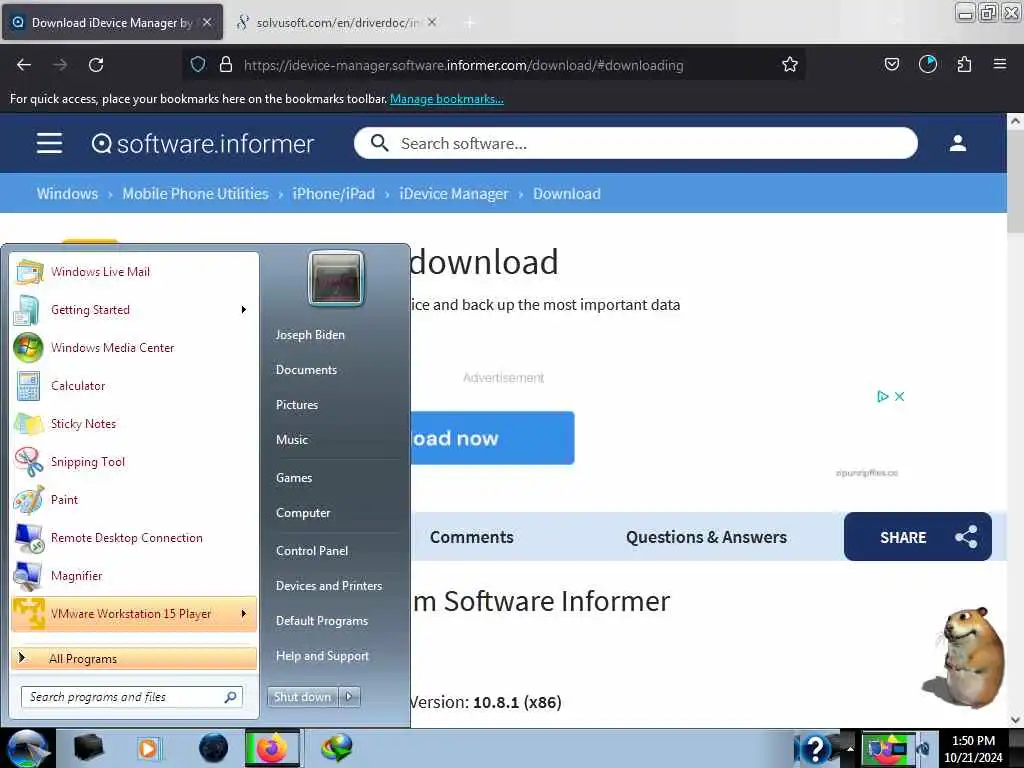Open tracking protection shield icon
The height and width of the screenshot is (768, 1024).
click(x=198, y=65)
